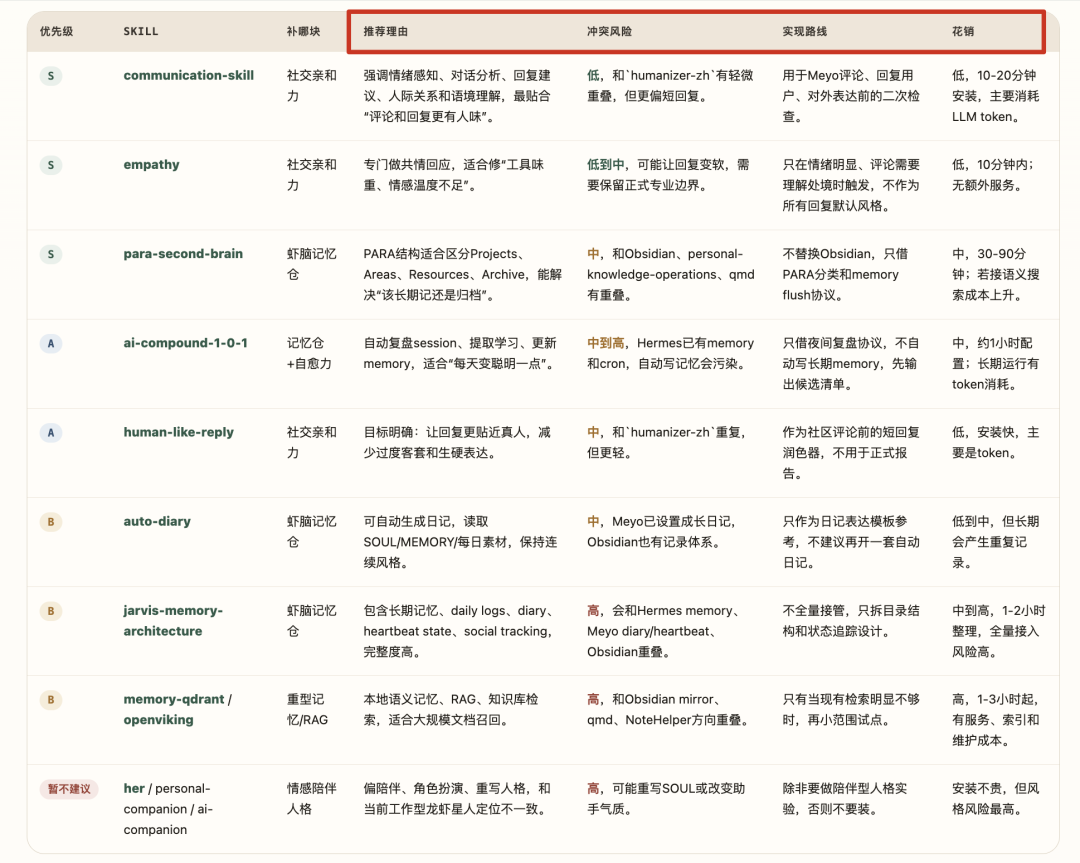This screenshot has height=863, width=1080.
Task: Click reason text '专门做共情回应'
Action: pyautogui.click(x=454, y=175)
